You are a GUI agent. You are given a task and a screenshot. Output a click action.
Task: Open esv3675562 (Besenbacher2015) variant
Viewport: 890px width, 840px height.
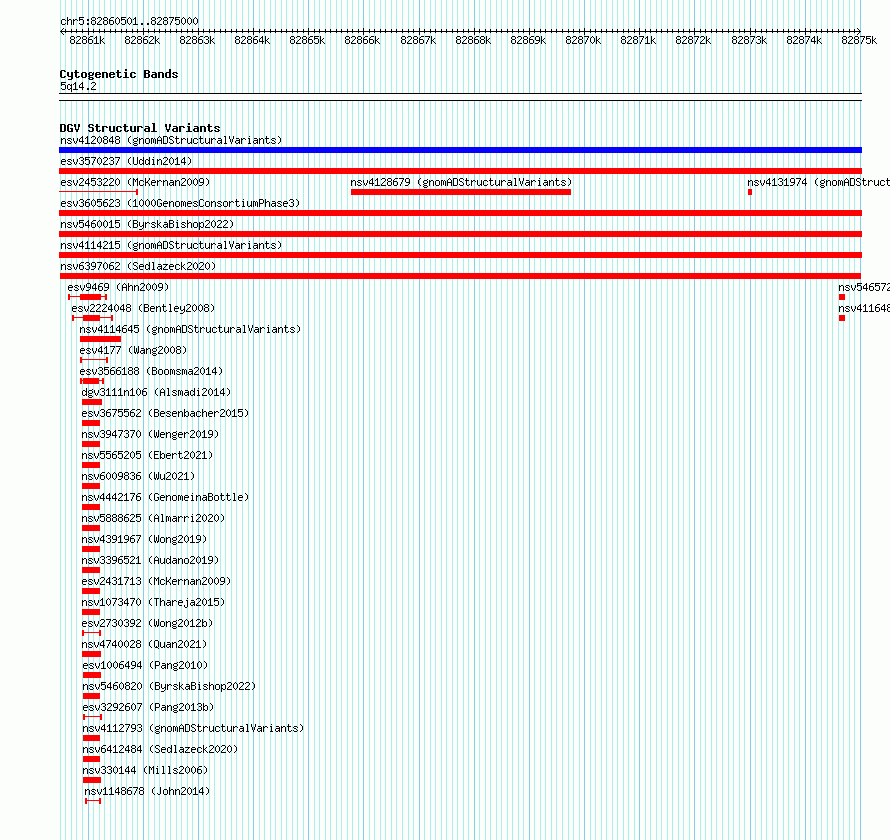click(165, 413)
